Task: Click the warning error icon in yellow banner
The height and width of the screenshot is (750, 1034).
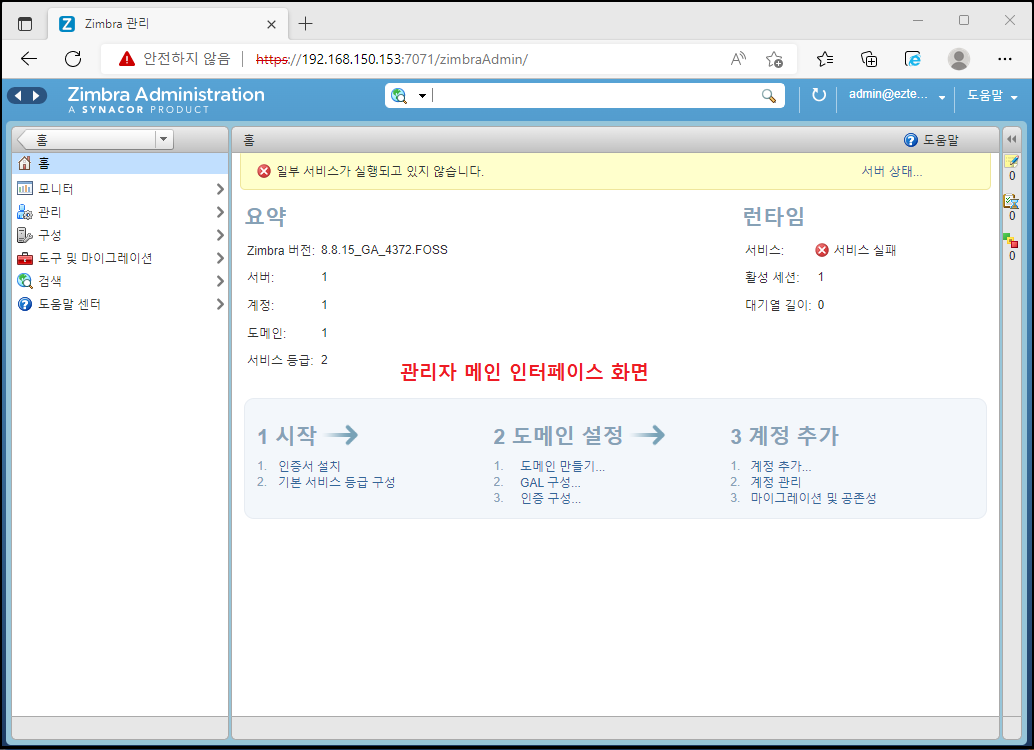Action: point(264,172)
